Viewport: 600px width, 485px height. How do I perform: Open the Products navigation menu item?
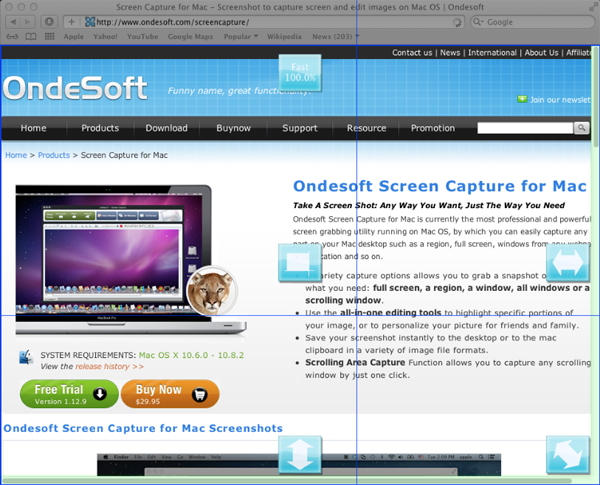coord(100,128)
